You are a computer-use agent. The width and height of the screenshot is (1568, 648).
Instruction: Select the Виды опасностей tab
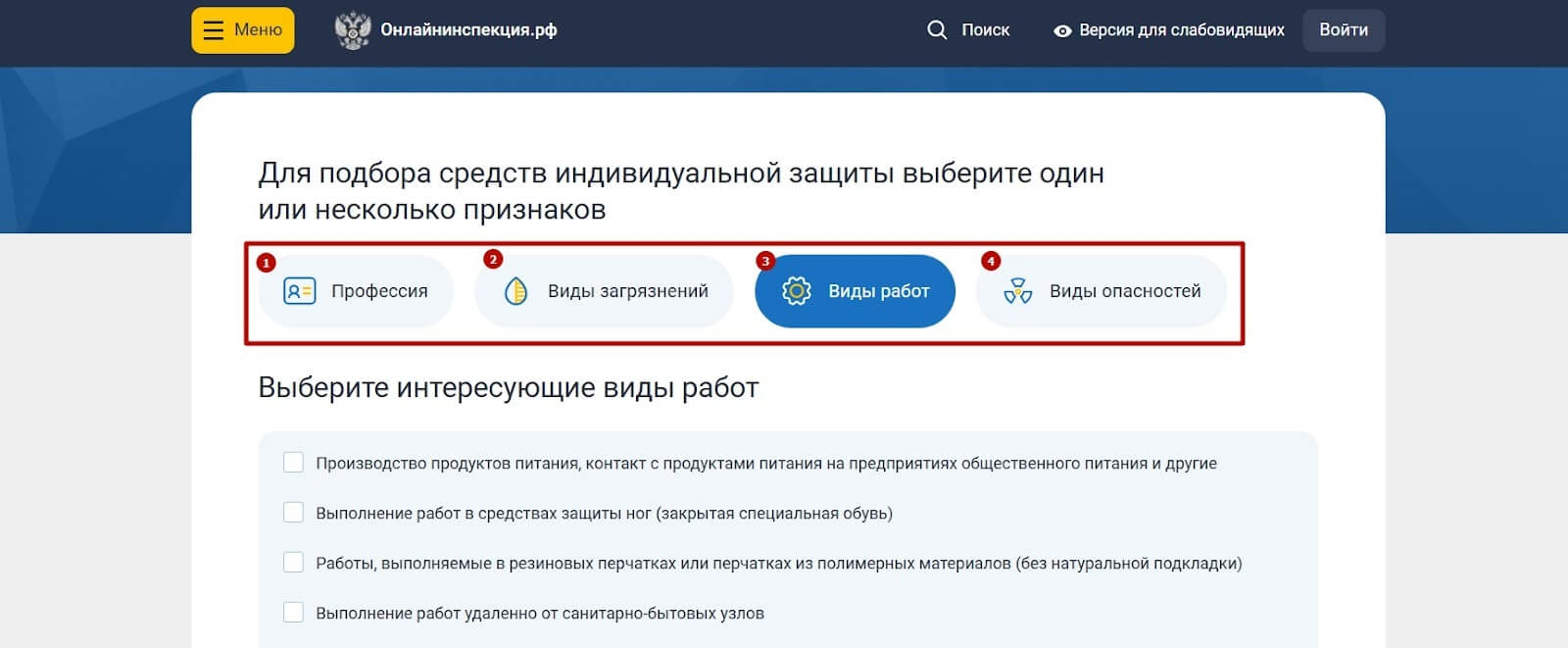1124,291
